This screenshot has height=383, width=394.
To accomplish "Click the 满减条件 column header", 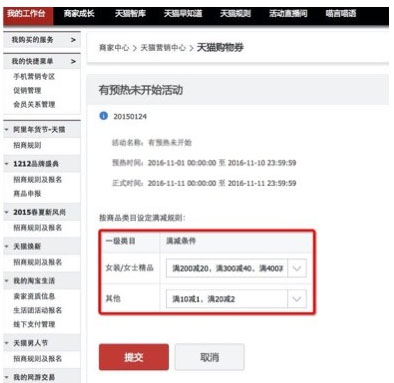I will click(181, 241).
